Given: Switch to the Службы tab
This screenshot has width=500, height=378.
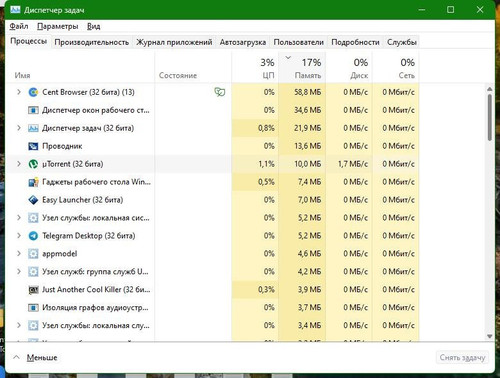Looking at the screenshot, I should click(402, 42).
